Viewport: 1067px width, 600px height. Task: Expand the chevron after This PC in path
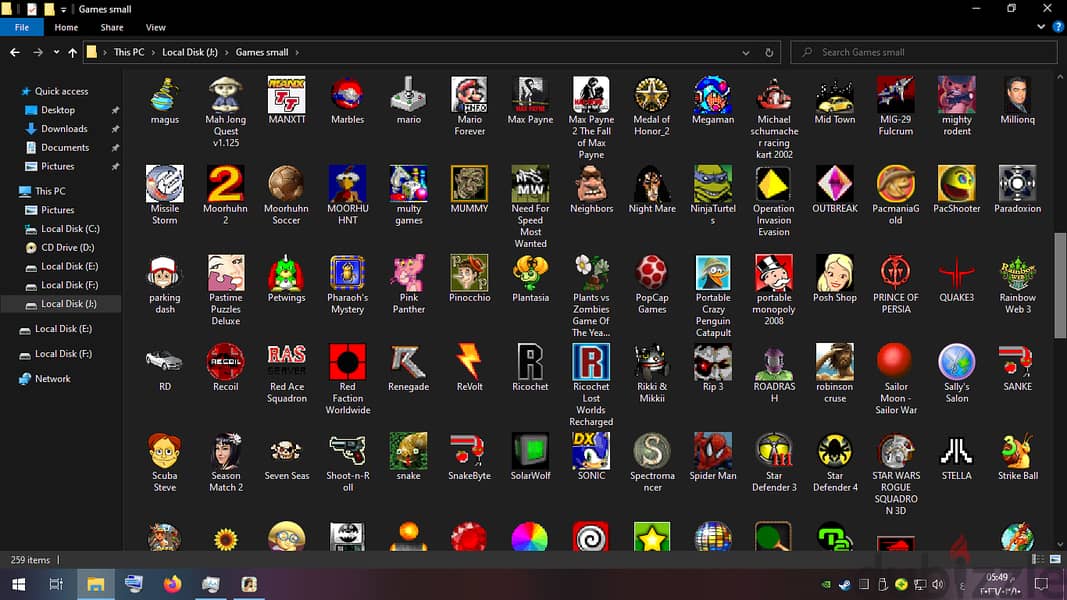coord(153,52)
